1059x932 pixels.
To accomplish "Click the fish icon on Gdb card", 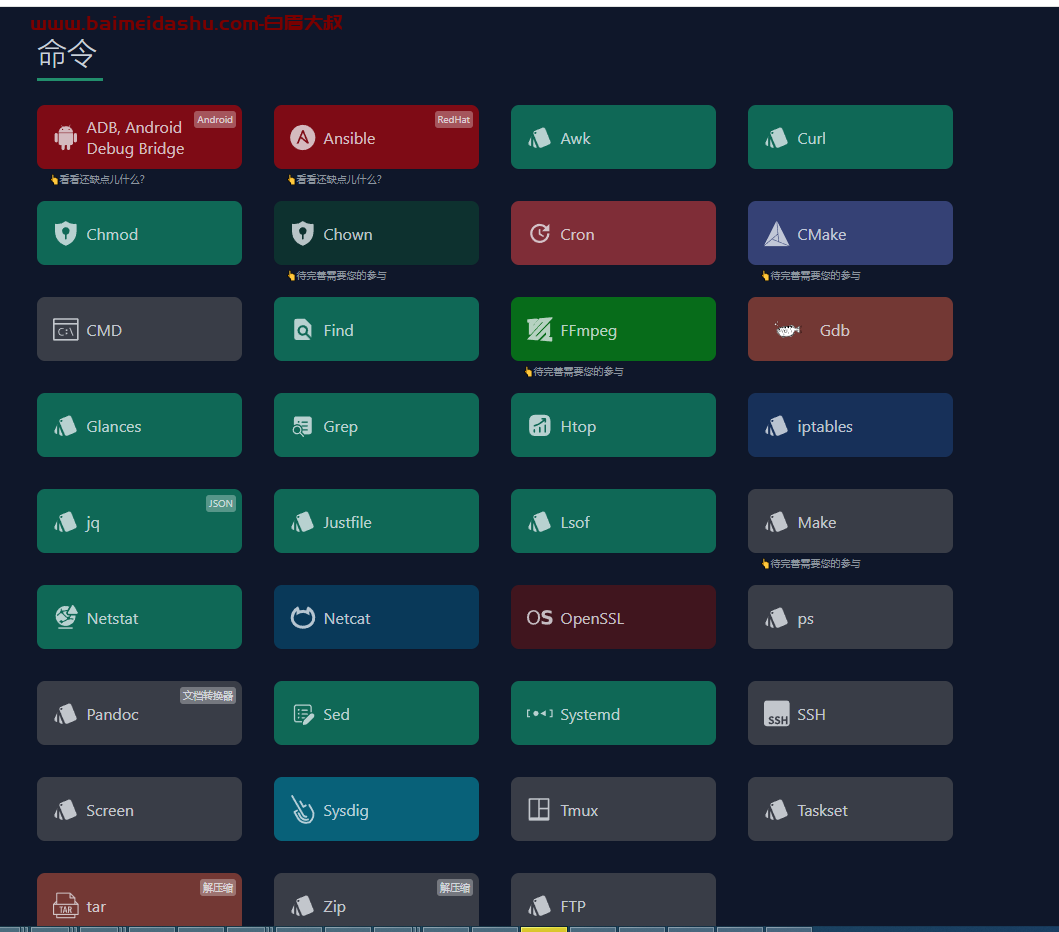I will point(787,330).
